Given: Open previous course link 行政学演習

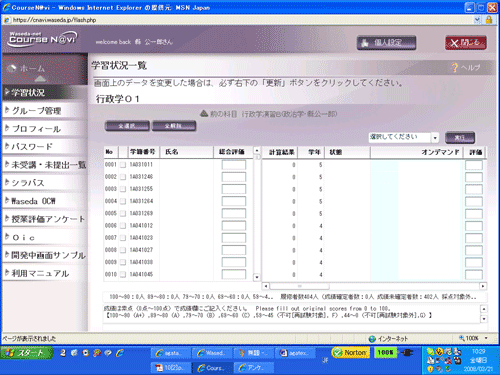Looking at the screenshot, I should [x=289, y=114].
